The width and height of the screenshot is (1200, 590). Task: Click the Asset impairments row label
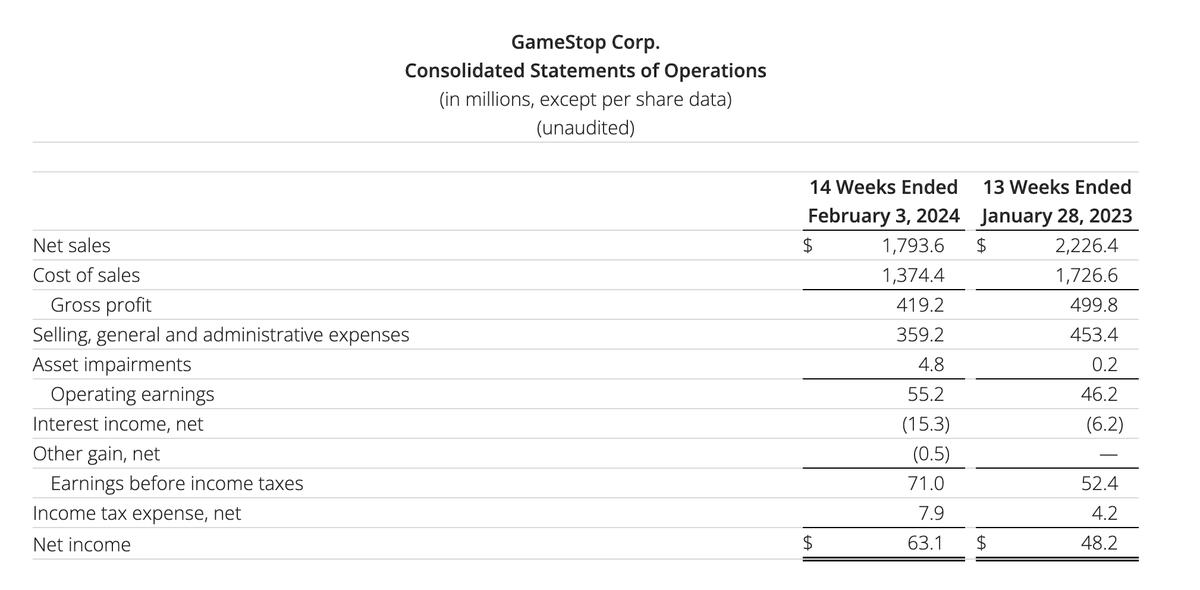112,365
